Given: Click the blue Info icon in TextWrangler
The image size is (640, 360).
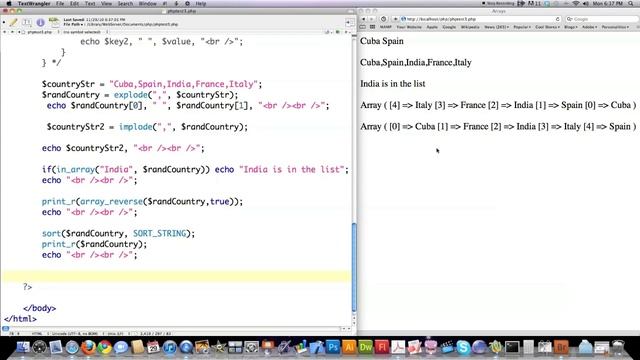Looking at the screenshot, I should click(x=40, y=22).
